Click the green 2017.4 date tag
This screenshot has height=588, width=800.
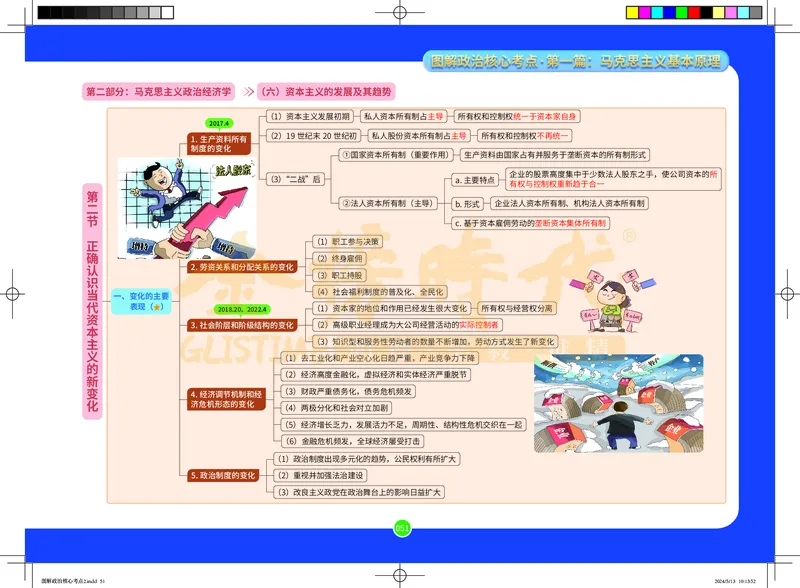[x=218, y=121]
